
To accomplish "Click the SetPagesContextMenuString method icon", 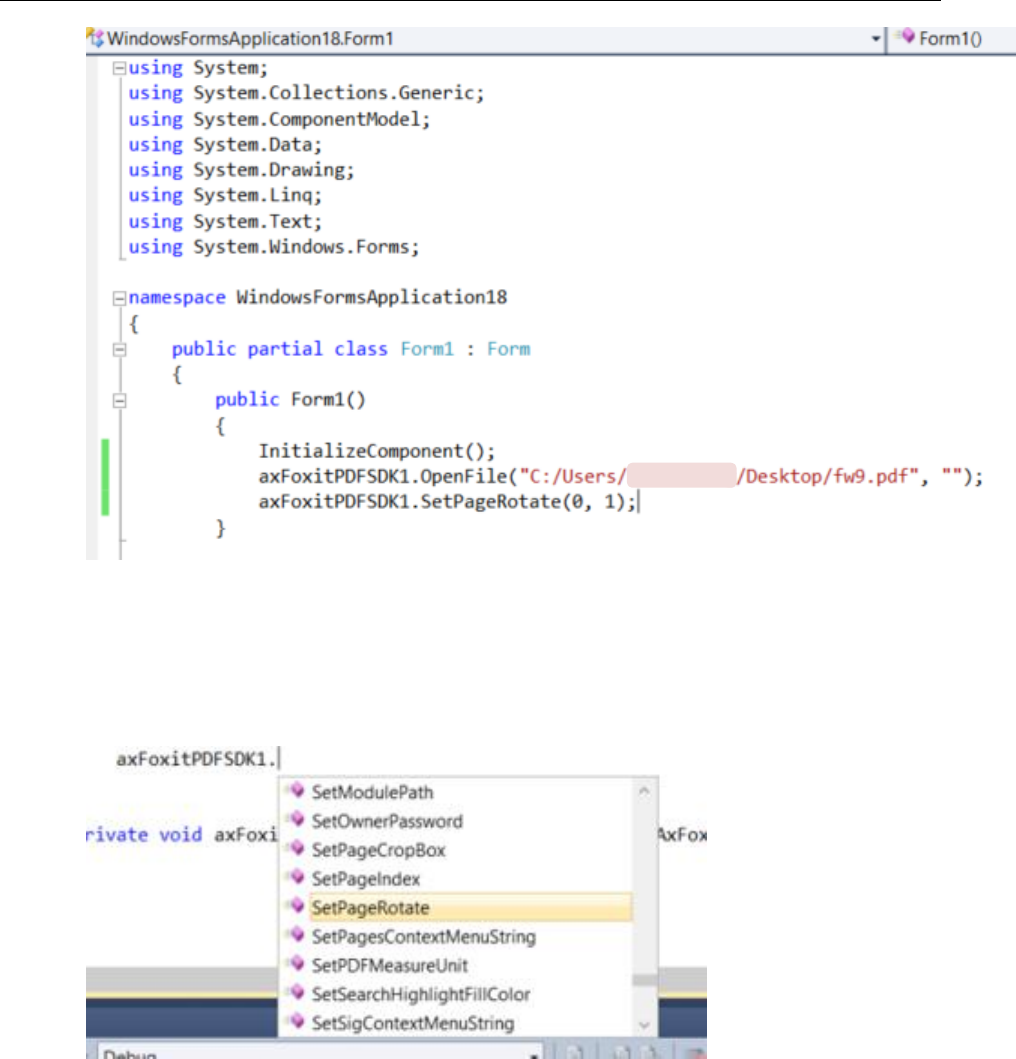I will click(x=296, y=935).
